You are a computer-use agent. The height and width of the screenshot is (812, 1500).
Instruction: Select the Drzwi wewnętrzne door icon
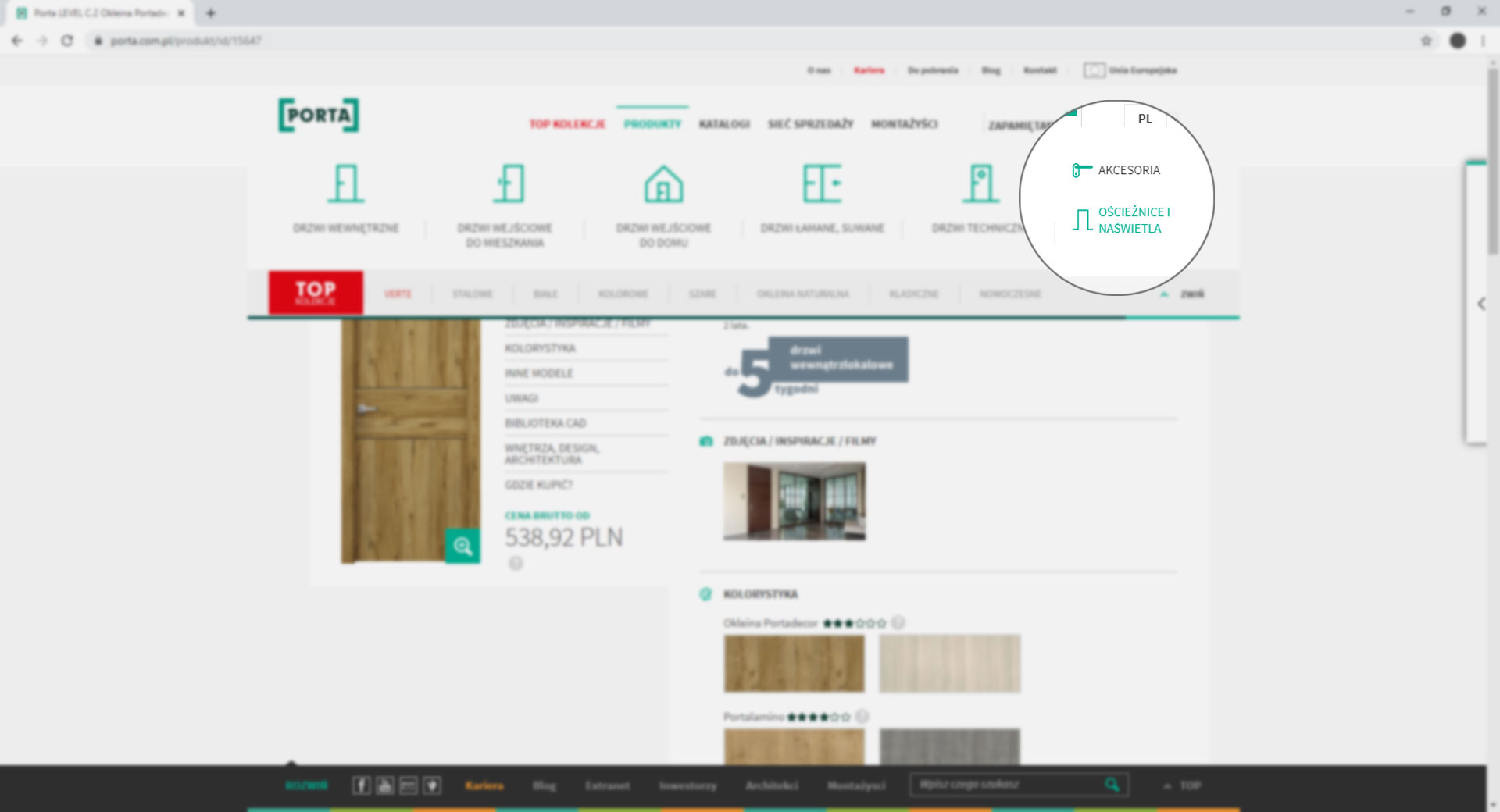click(x=345, y=183)
